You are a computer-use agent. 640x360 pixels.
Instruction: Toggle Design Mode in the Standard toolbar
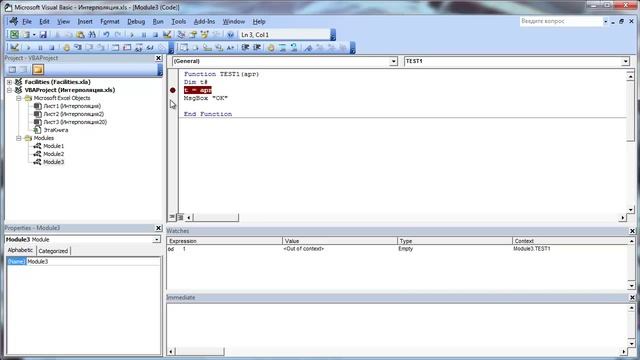click(167, 35)
